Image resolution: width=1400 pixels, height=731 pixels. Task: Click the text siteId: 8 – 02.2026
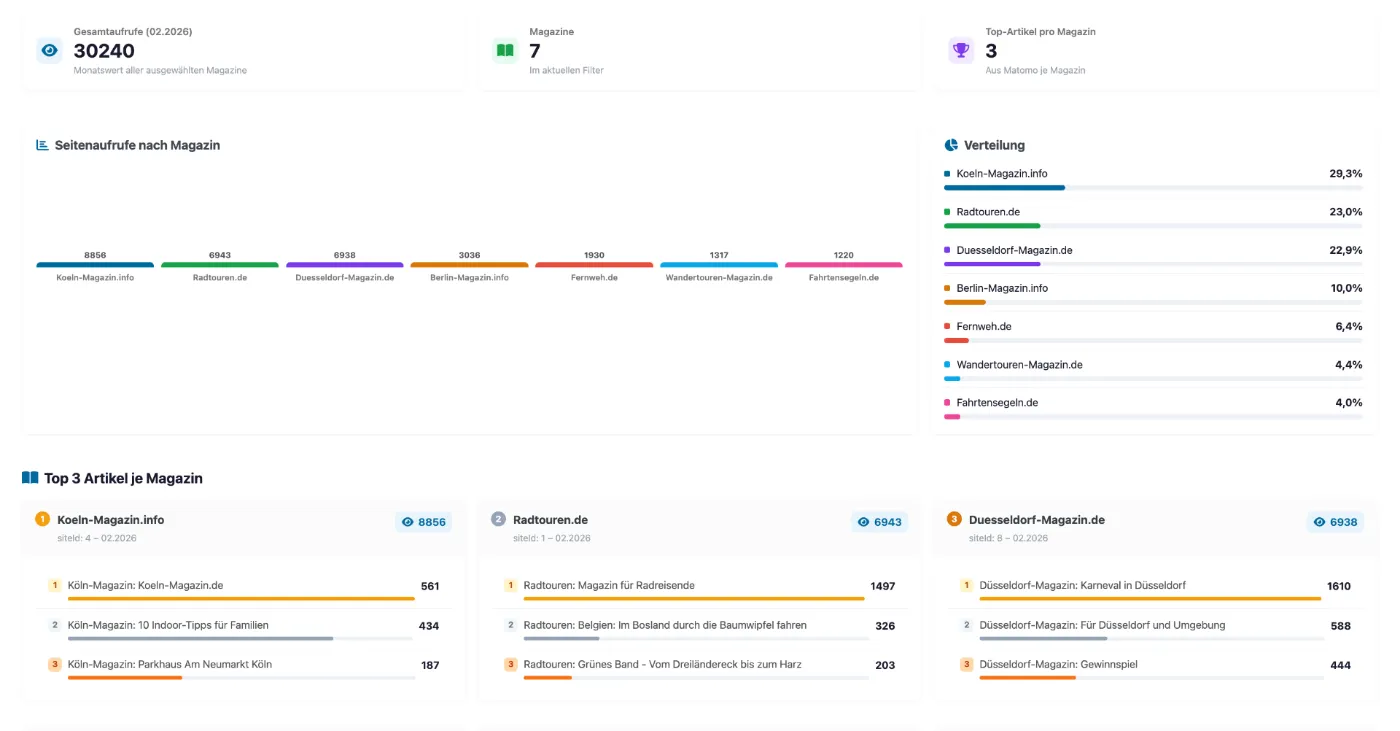[x=1009, y=538]
